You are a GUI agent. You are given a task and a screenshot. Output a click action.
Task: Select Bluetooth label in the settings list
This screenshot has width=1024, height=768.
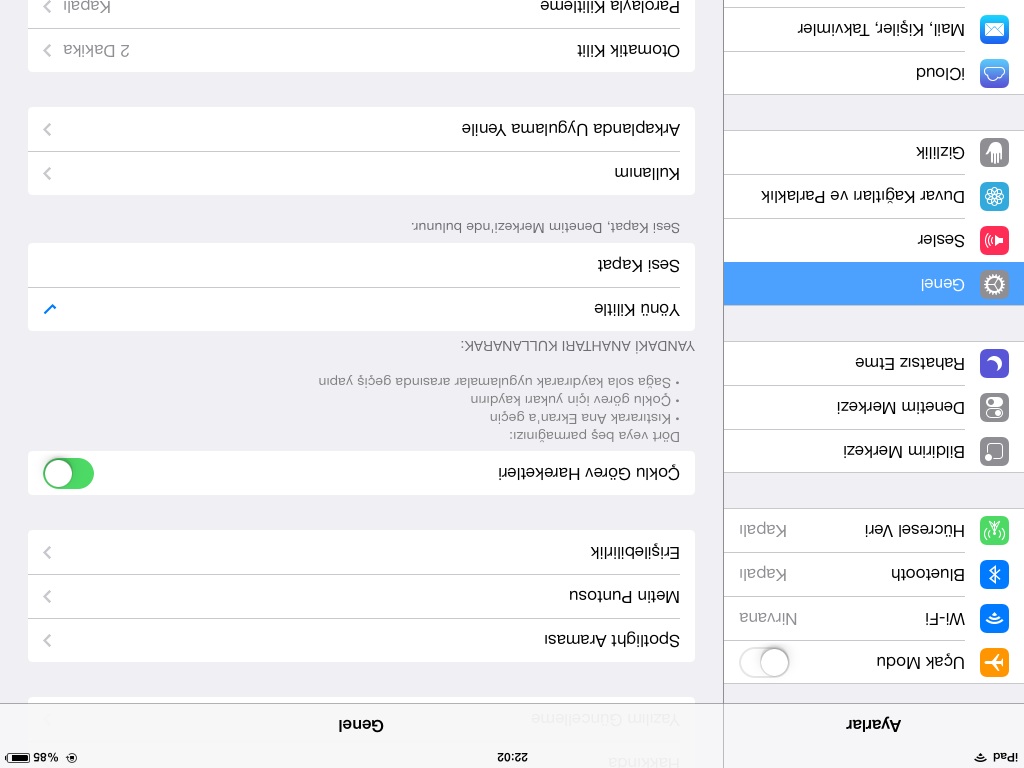coord(927,574)
